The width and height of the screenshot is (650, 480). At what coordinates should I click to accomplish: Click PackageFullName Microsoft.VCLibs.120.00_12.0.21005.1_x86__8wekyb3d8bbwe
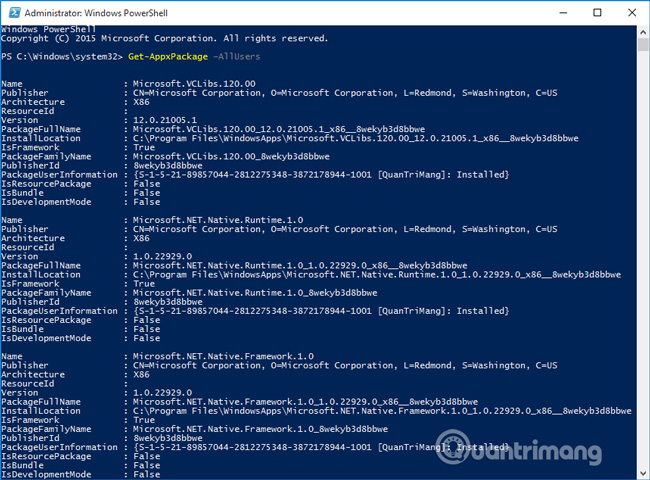[279, 129]
